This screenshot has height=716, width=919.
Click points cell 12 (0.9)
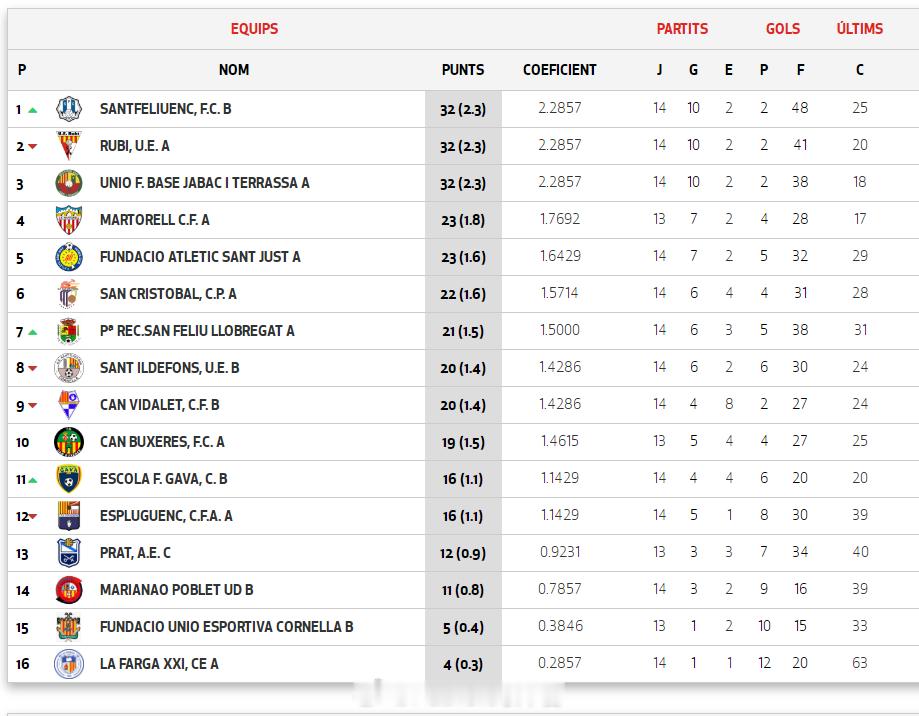[x=463, y=553]
